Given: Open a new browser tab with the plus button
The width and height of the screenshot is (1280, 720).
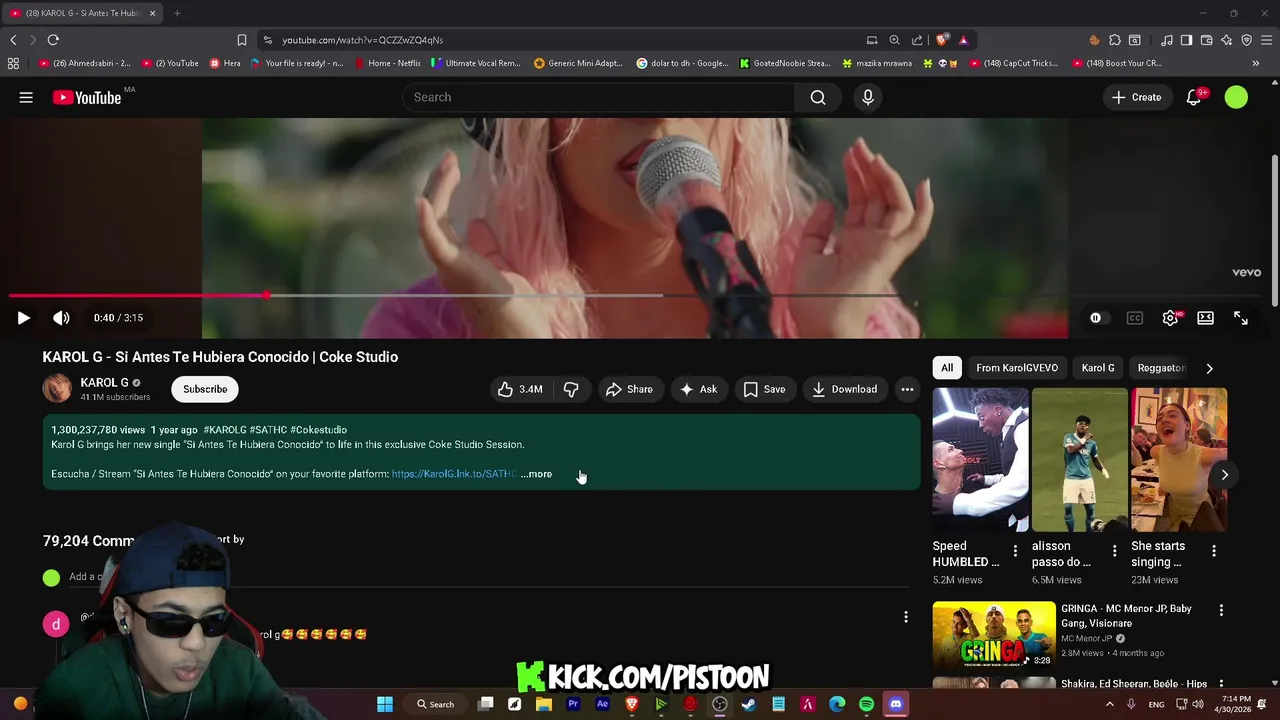Looking at the screenshot, I should click(x=177, y=13).
